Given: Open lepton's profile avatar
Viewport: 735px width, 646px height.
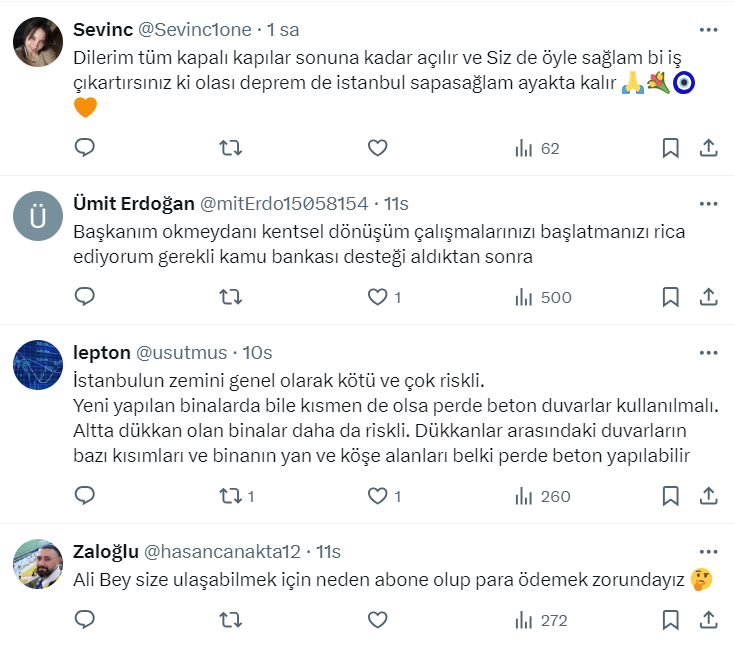Looking at the screenshot, I should (x=38, y=367).
